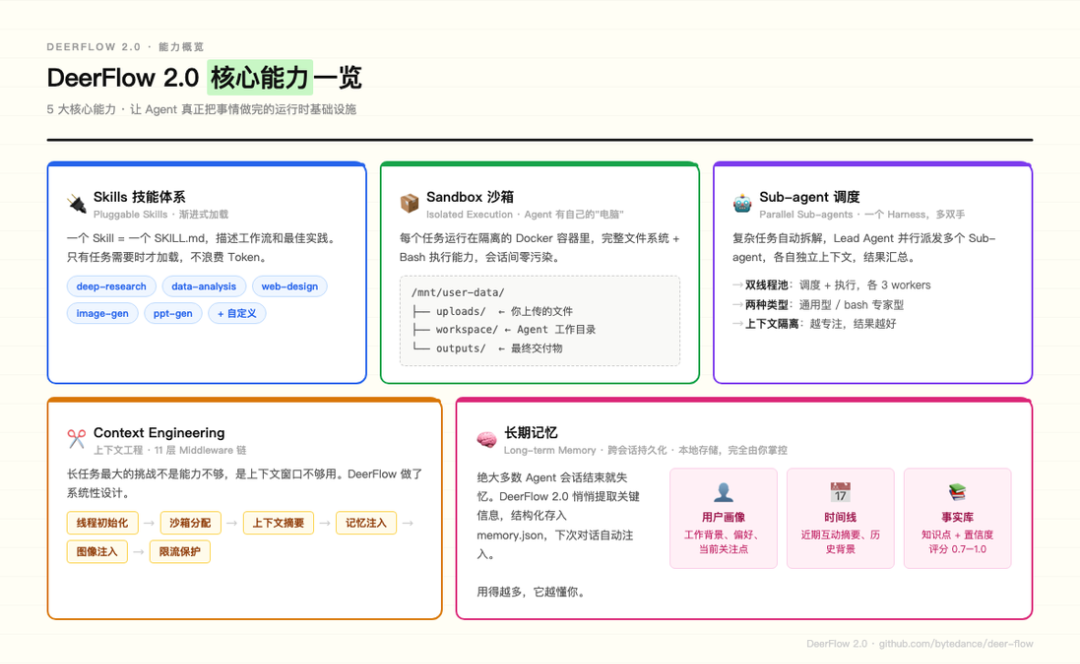This screenshot has height=664, width=1080.
Task: Click the 双线程池 bullet line
Action: [831, 285]
